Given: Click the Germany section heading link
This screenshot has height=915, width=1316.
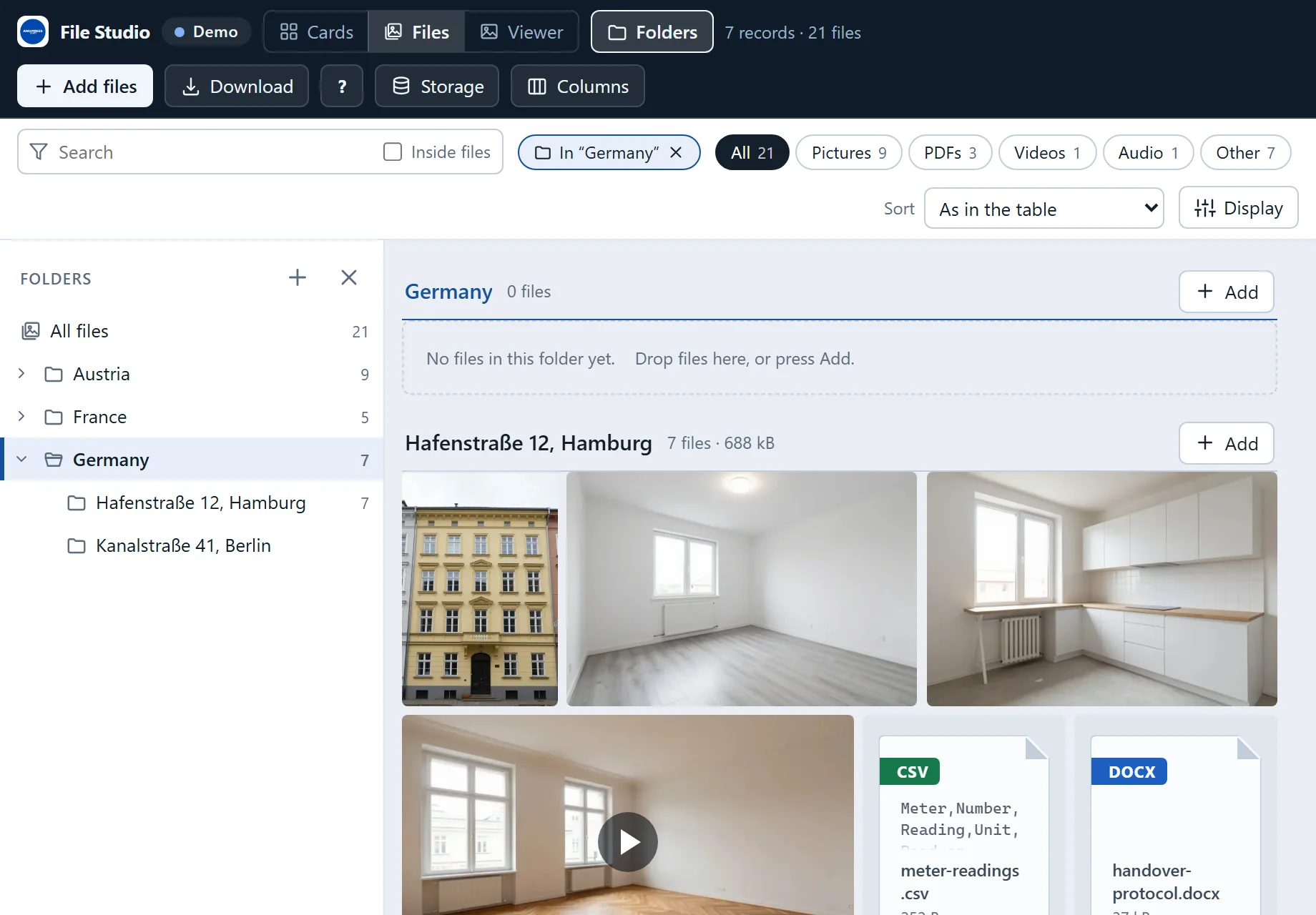Looking at the screenshot, I should tap(448, 292).
